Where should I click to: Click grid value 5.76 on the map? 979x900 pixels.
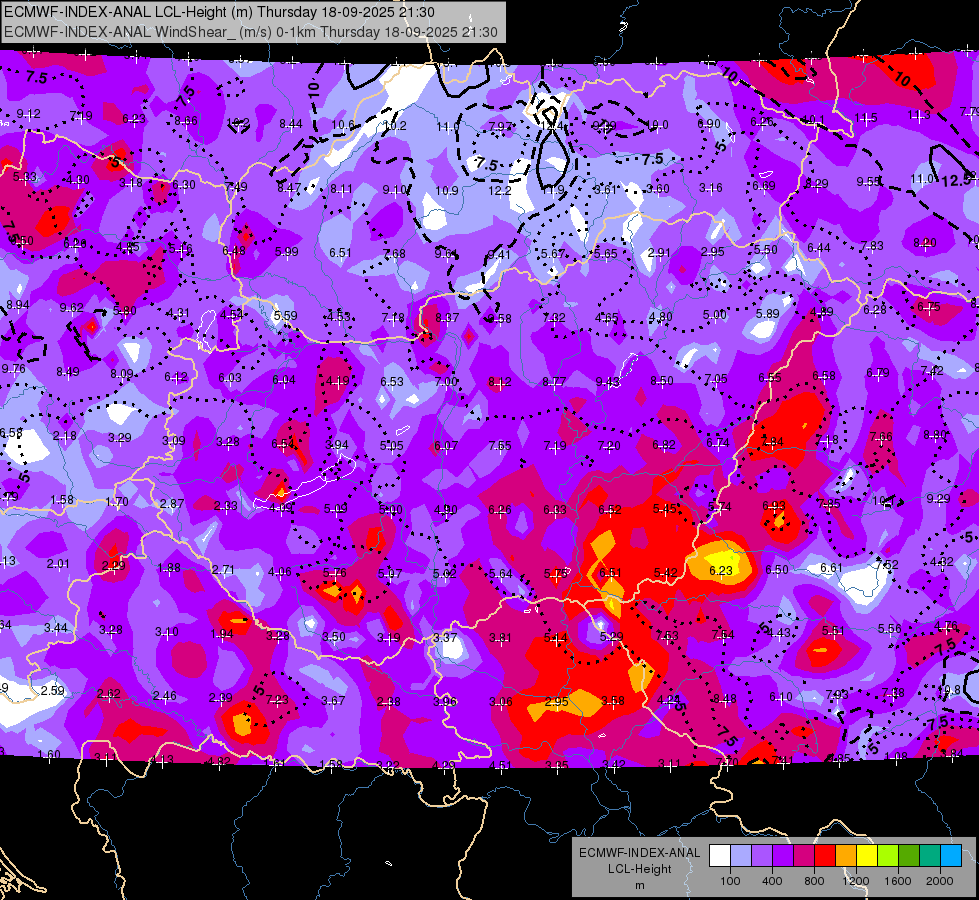point(335,572)
